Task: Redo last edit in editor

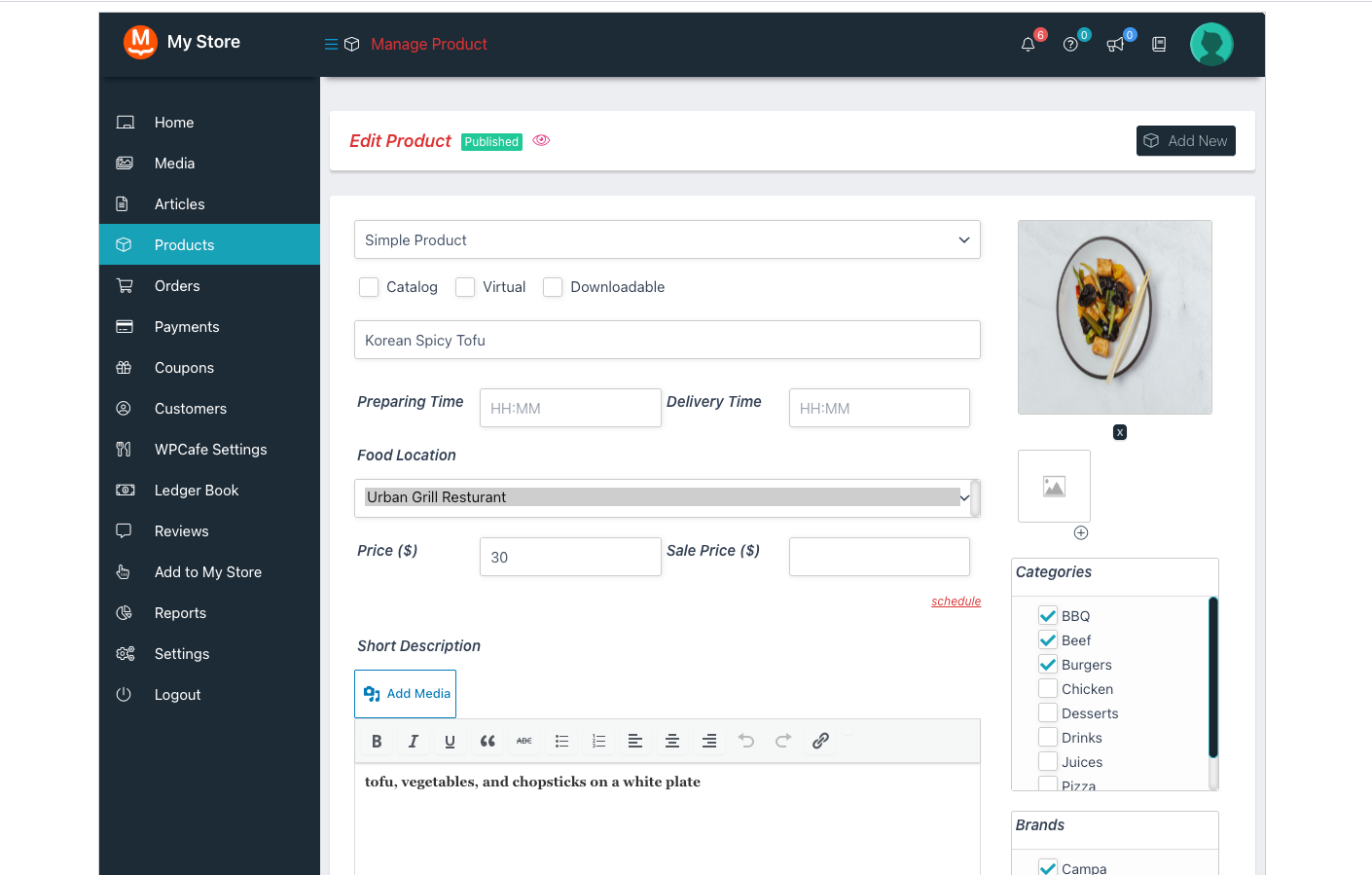Action: coord(783,741)
